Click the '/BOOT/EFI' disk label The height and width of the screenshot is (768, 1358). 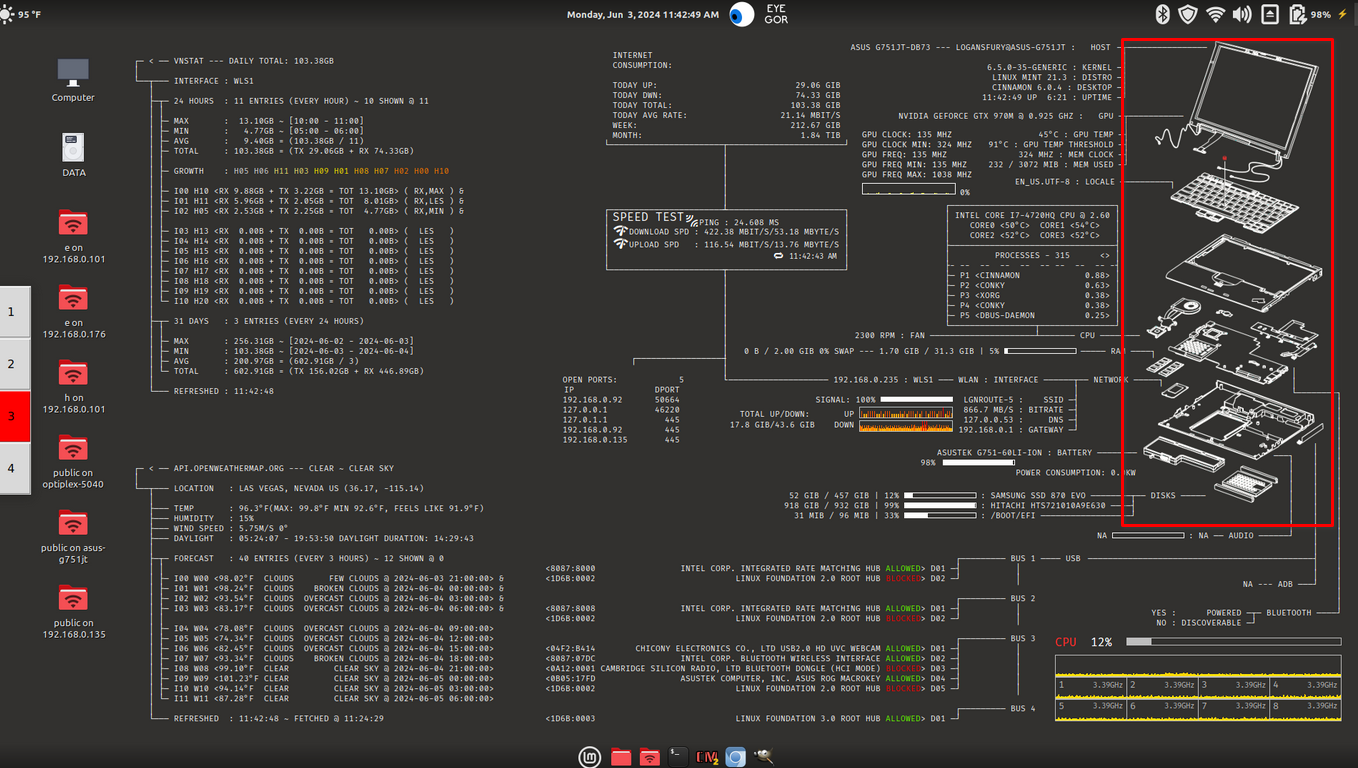click(x=1012, y=515)
